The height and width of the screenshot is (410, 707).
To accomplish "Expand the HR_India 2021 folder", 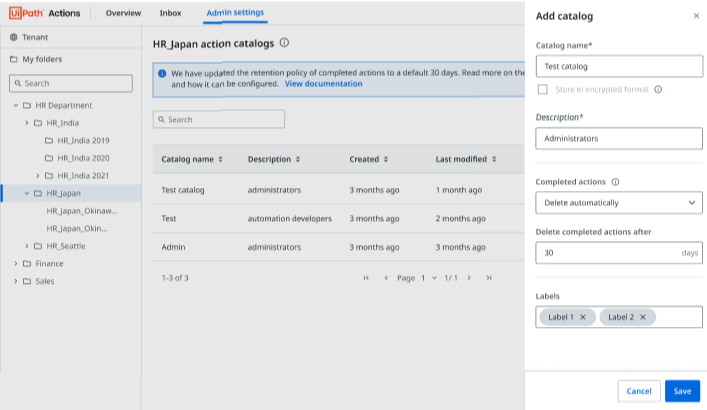I will click(37, 175).
